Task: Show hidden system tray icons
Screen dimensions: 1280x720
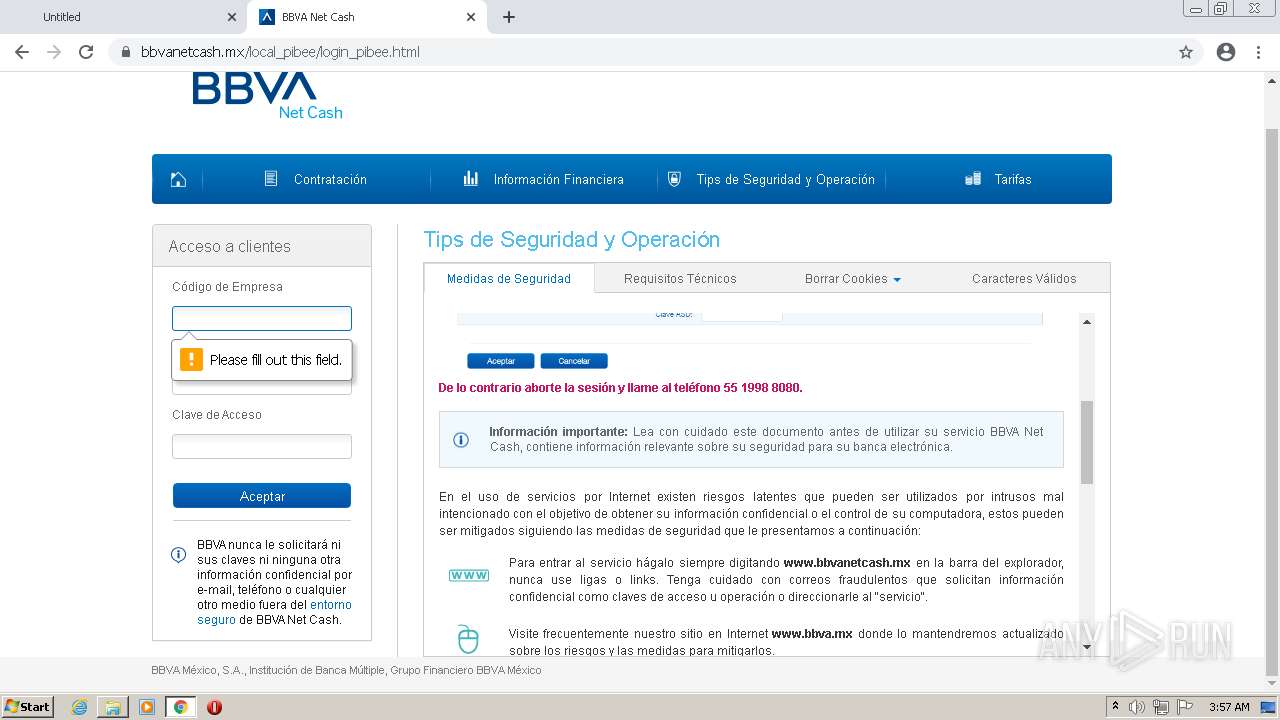Action: pyautogui.click(x=1115, y=707)
